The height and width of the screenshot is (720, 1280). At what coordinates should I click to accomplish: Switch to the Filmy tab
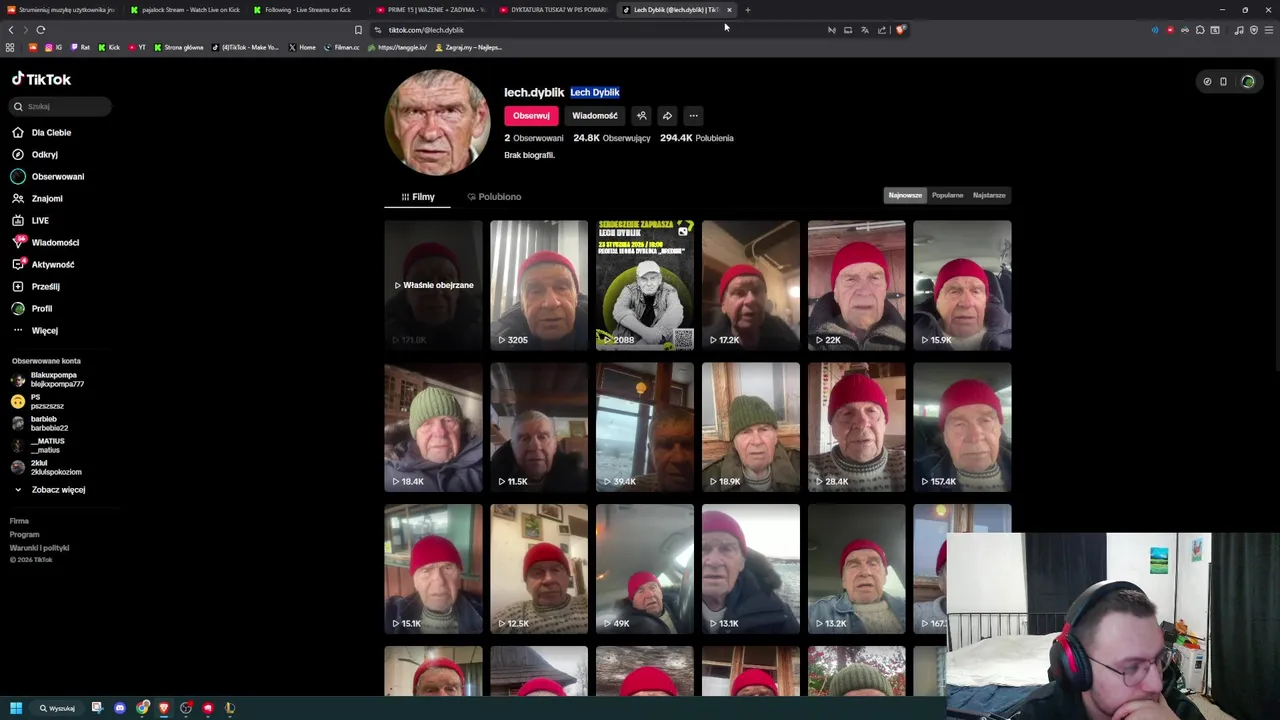point(418,196)
